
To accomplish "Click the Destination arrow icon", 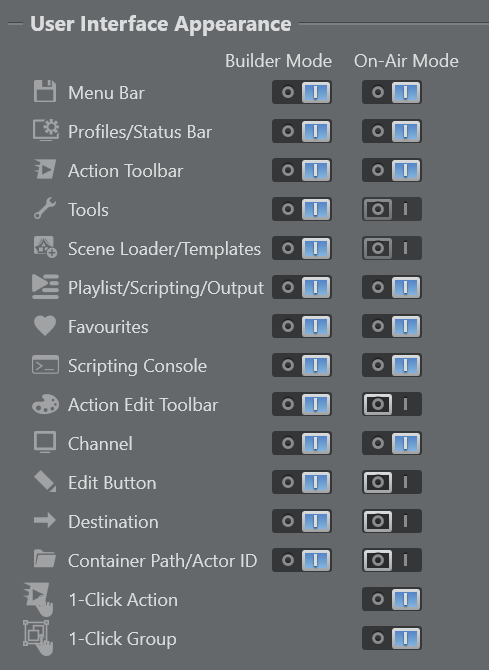I will point(45,520).
